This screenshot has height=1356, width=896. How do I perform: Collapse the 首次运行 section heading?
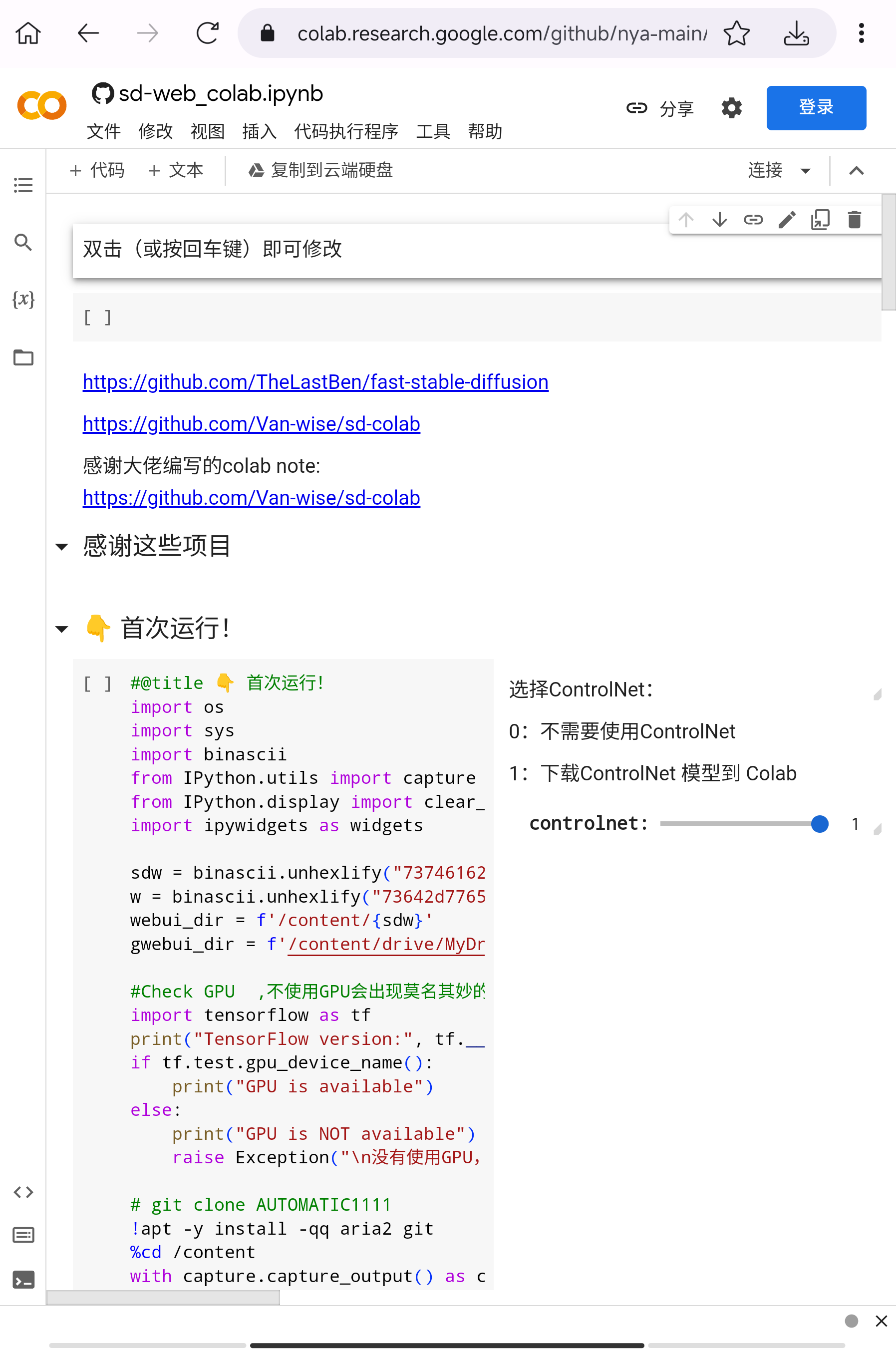[x=62, y=629]
